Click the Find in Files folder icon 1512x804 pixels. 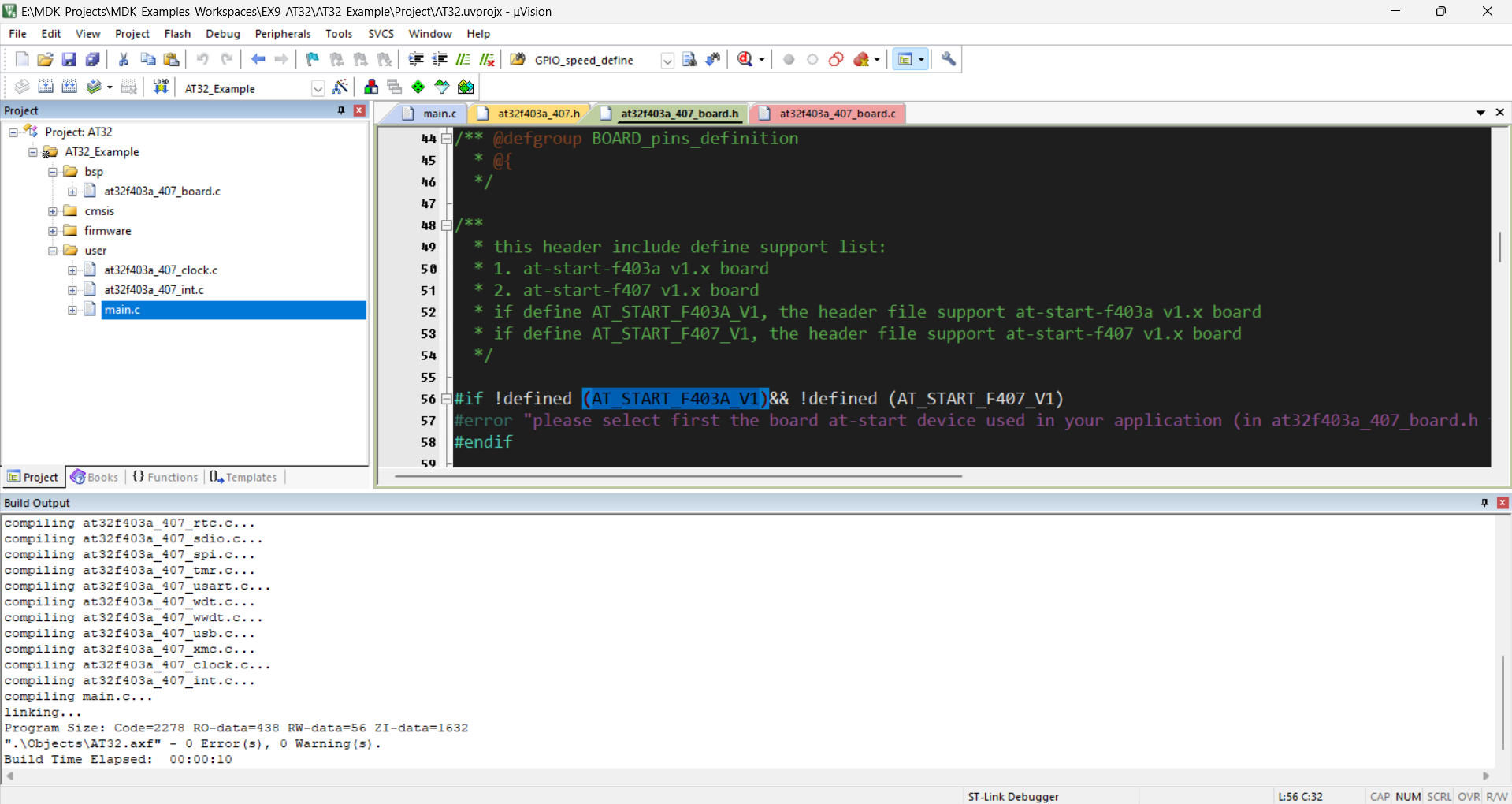point(518,59)
